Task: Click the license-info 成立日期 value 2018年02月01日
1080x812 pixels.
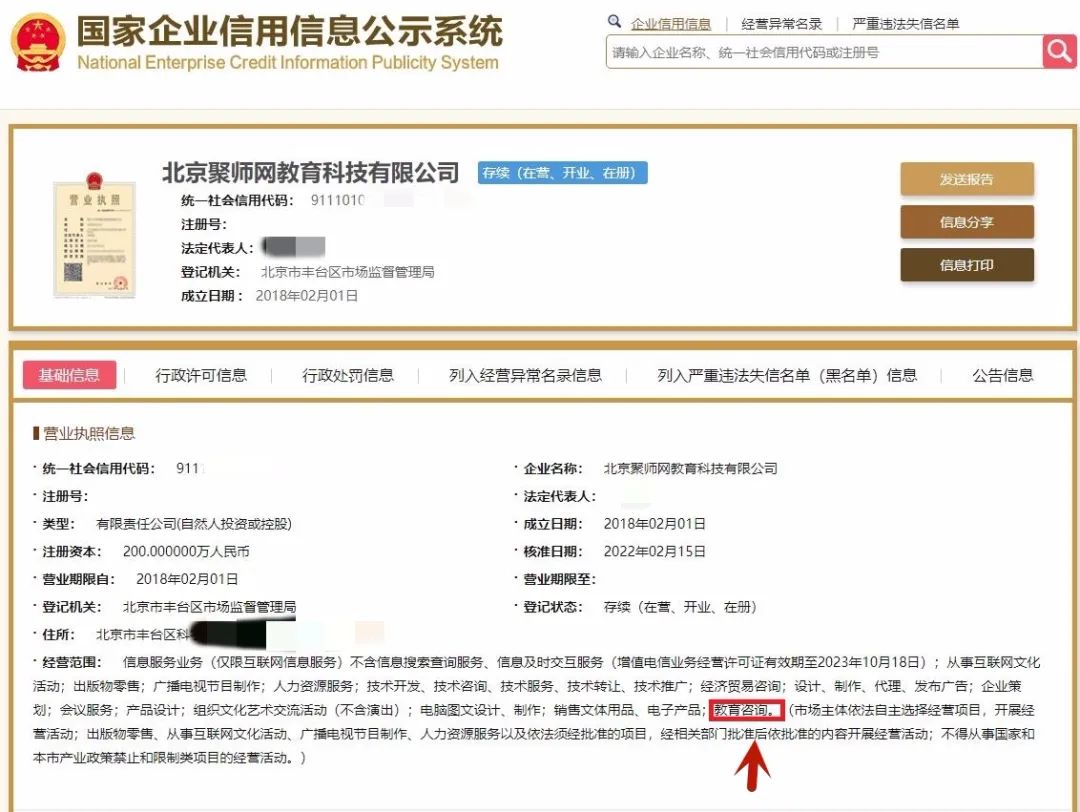Action: [x=654, y=524]
